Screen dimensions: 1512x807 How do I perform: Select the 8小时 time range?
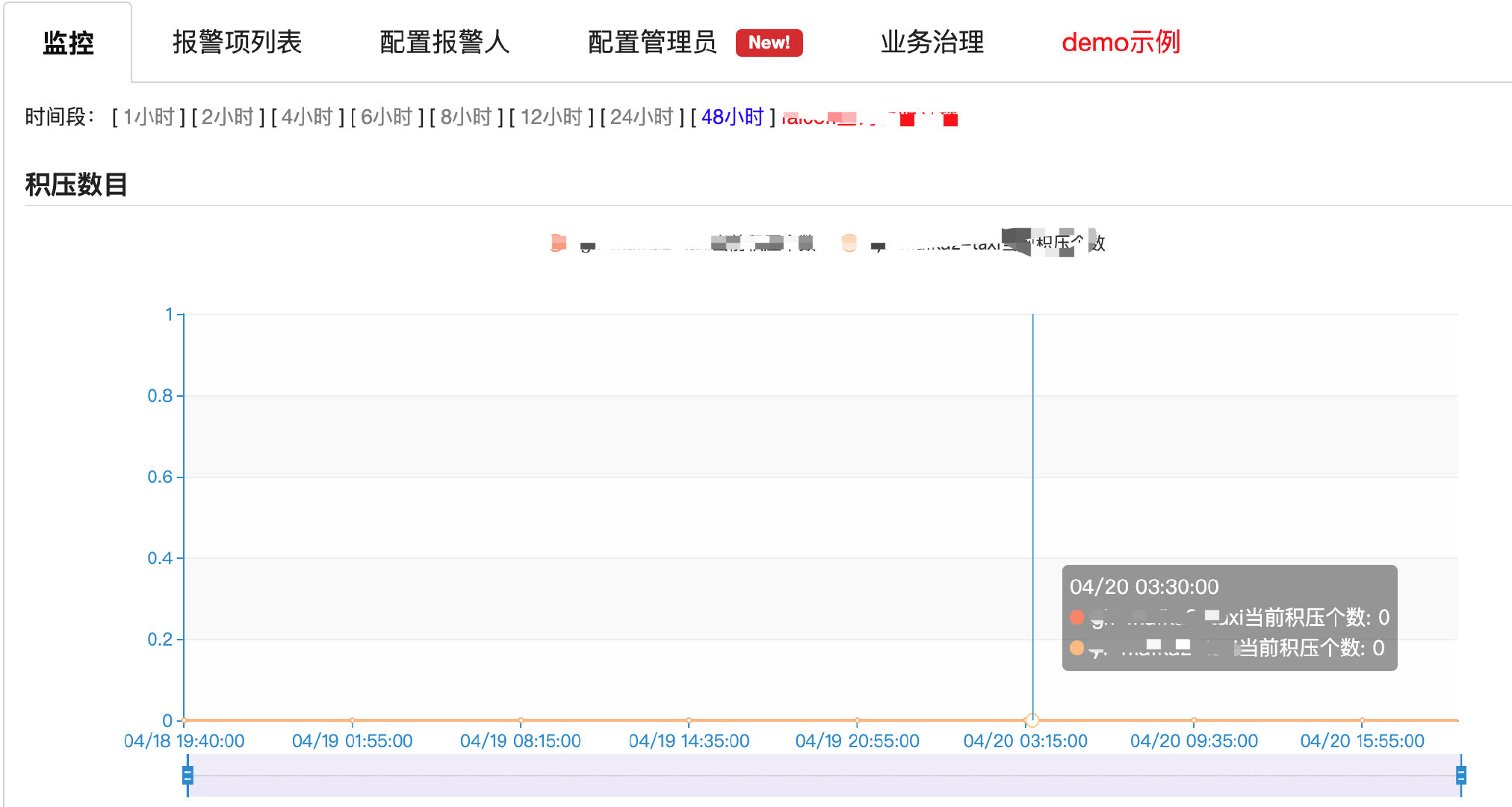(x=466, y=117)
